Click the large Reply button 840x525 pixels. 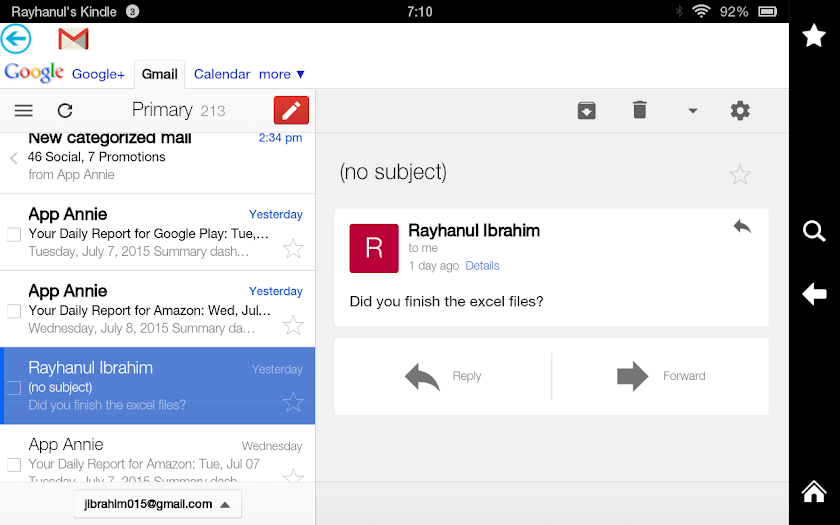coord(443,376)
